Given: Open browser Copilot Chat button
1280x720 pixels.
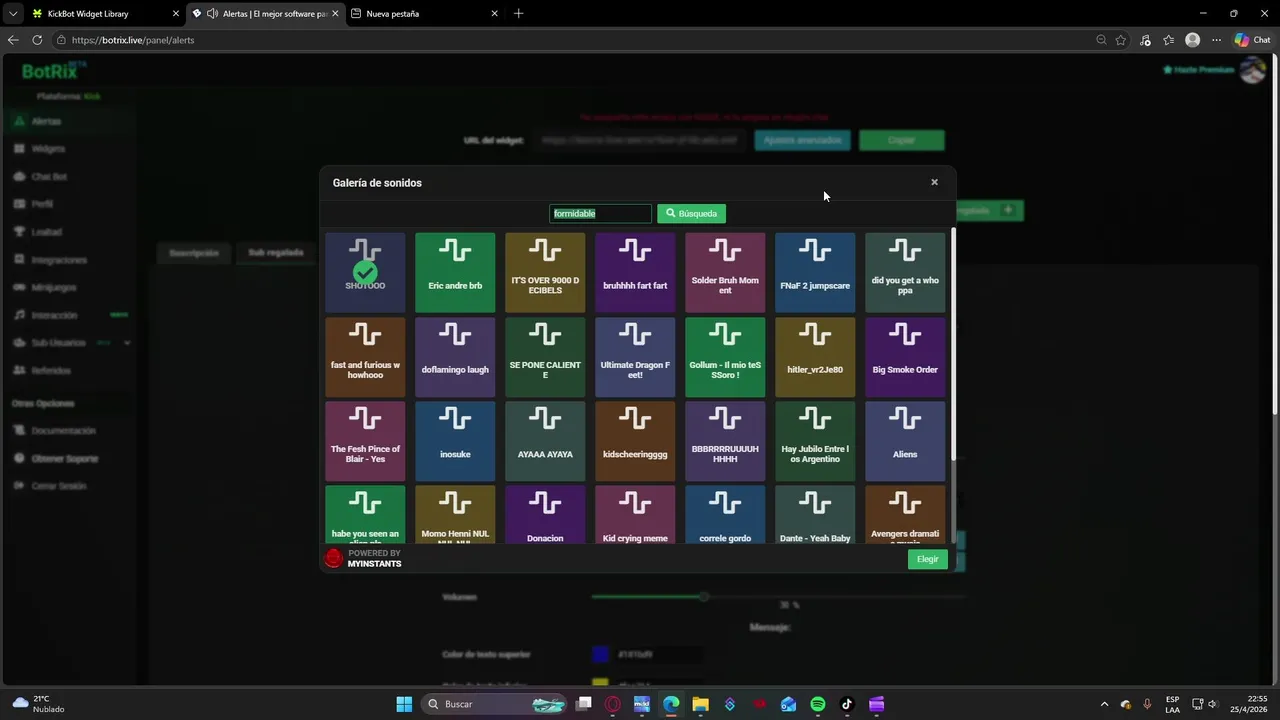Looking at the screenshot, I should coord(1252,40).
